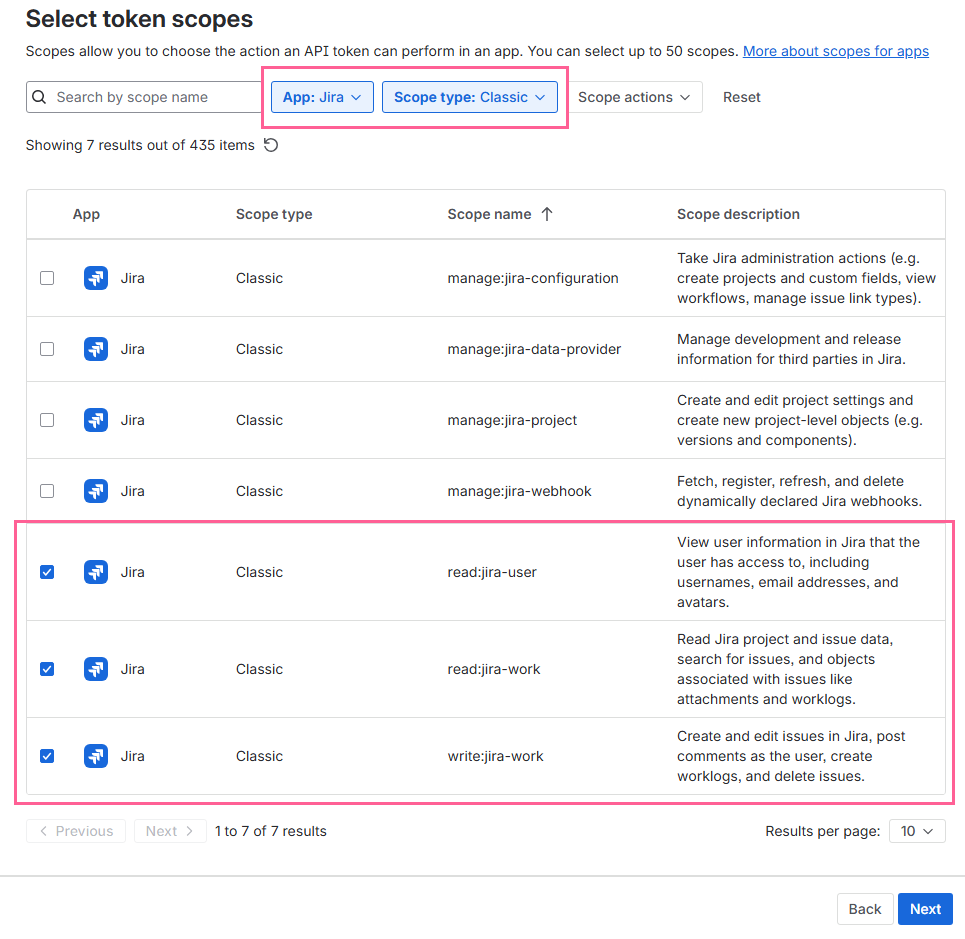This screenshot has width=965, height=939.
Task: Click Jira icon in manage:jira-project row
Action: (x=96, y=420)
